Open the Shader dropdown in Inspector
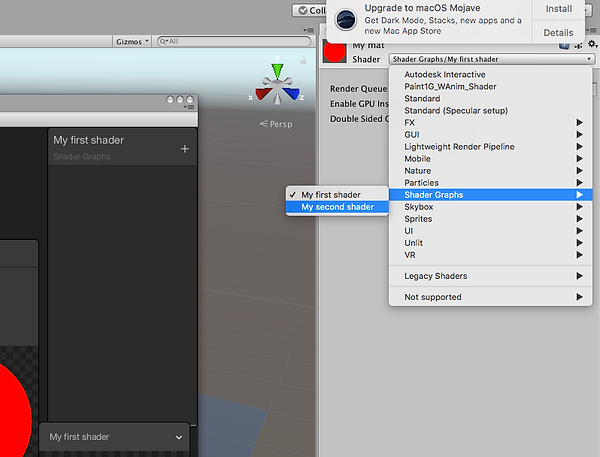The width and height of the screenshot is (600, 457). (492, 59)
